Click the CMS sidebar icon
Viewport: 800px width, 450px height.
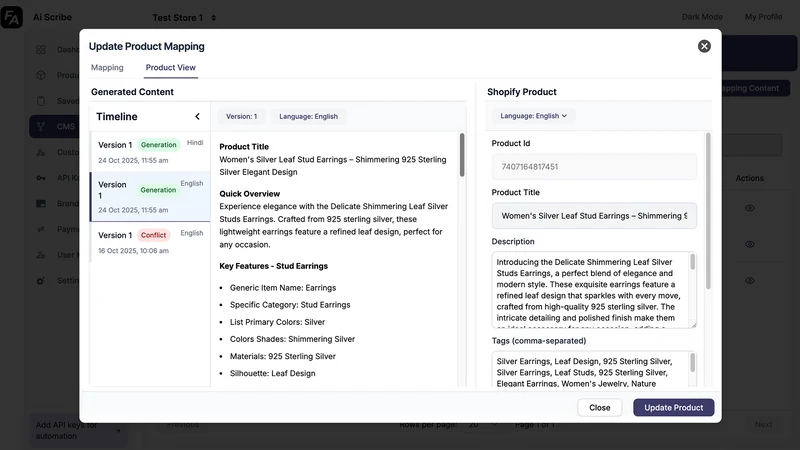[x=41, y=127]
